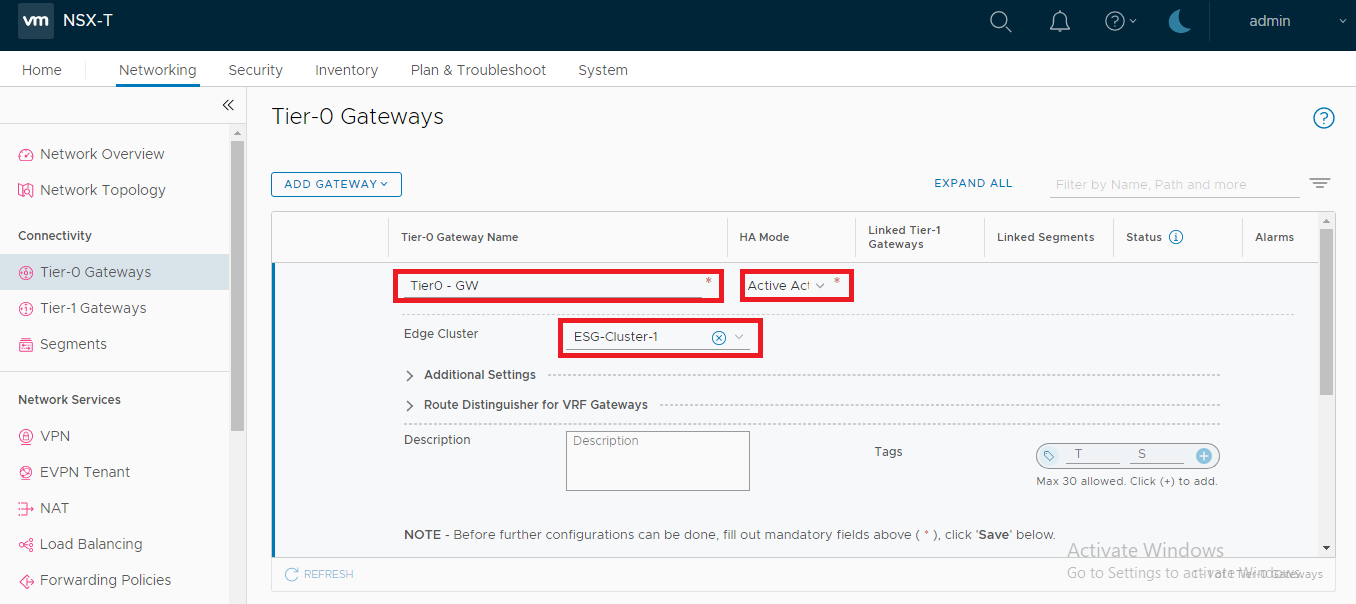Click the Load Balancing sidebar icon

(x=26, y=544)
